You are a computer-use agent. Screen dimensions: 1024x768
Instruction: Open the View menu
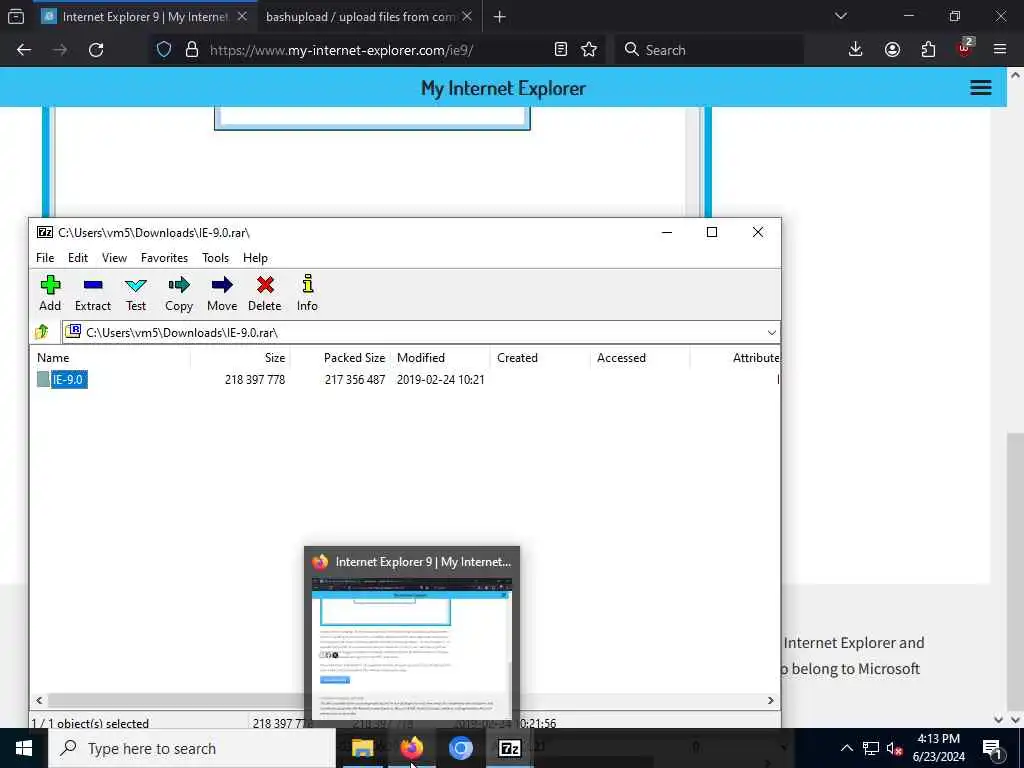pos(114,258)
